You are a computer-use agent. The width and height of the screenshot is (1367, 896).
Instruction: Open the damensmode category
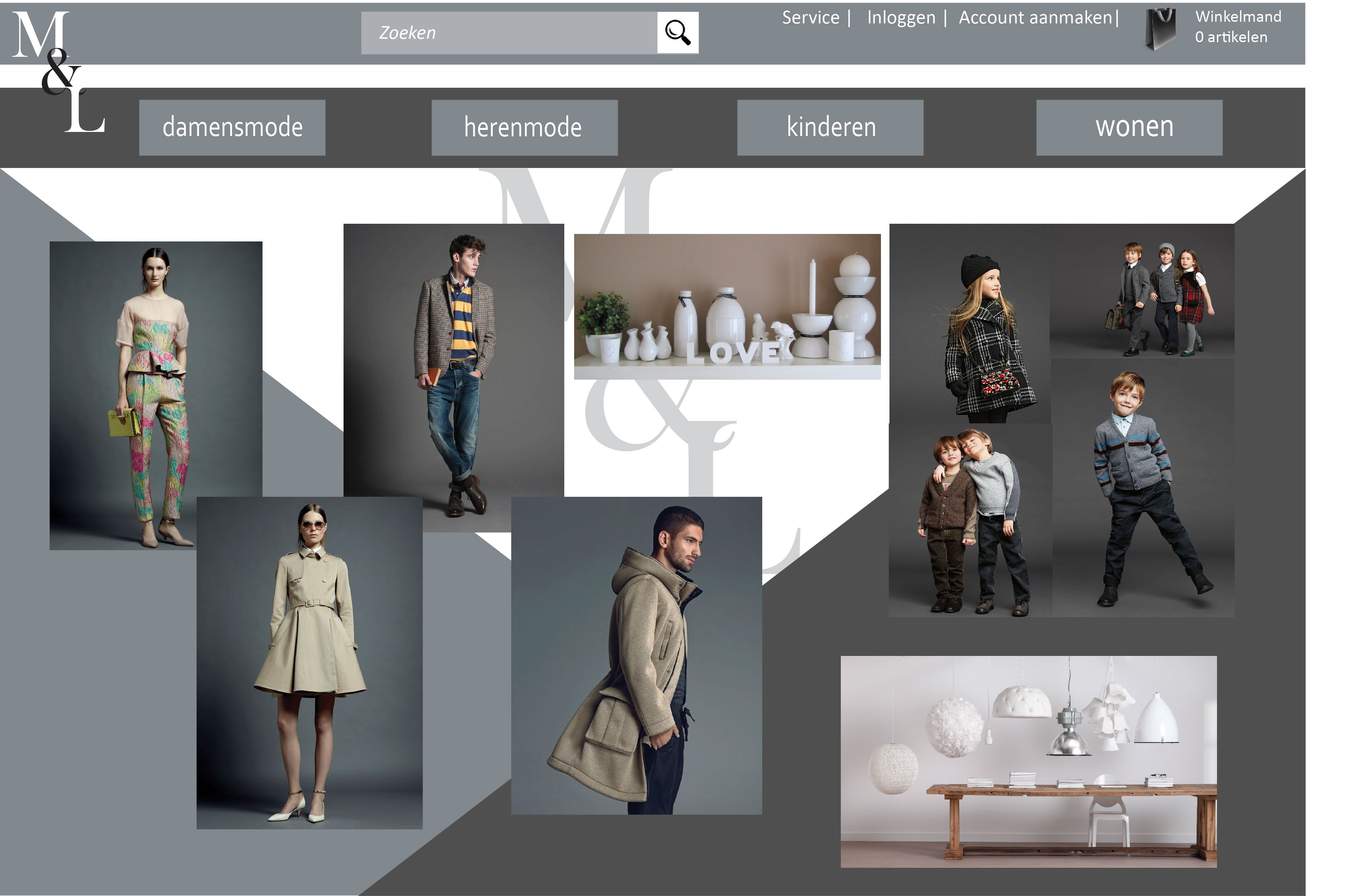[x=232, y=128]
